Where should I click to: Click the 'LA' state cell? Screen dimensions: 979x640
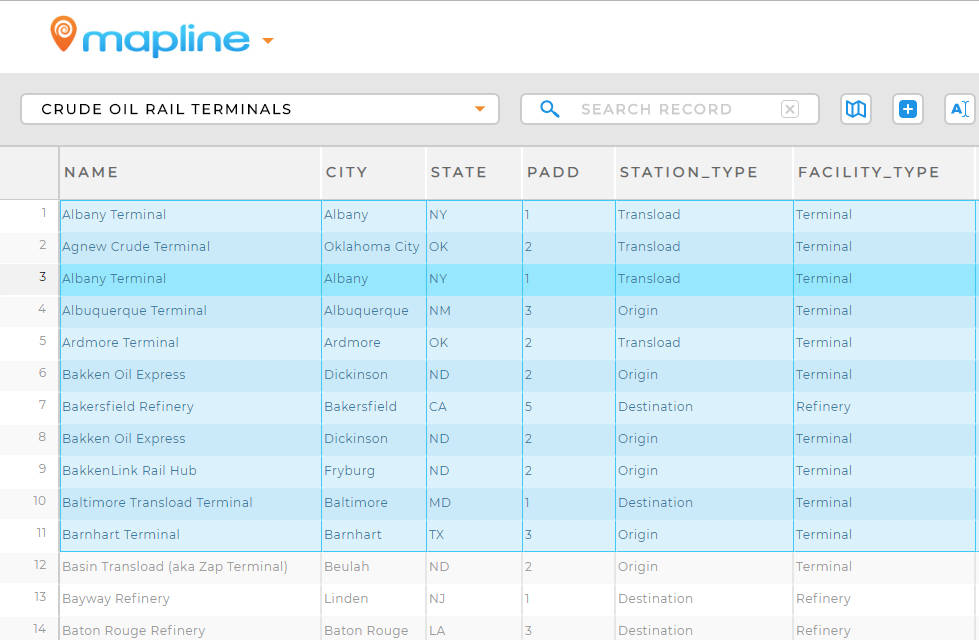[x=474, y=629]
